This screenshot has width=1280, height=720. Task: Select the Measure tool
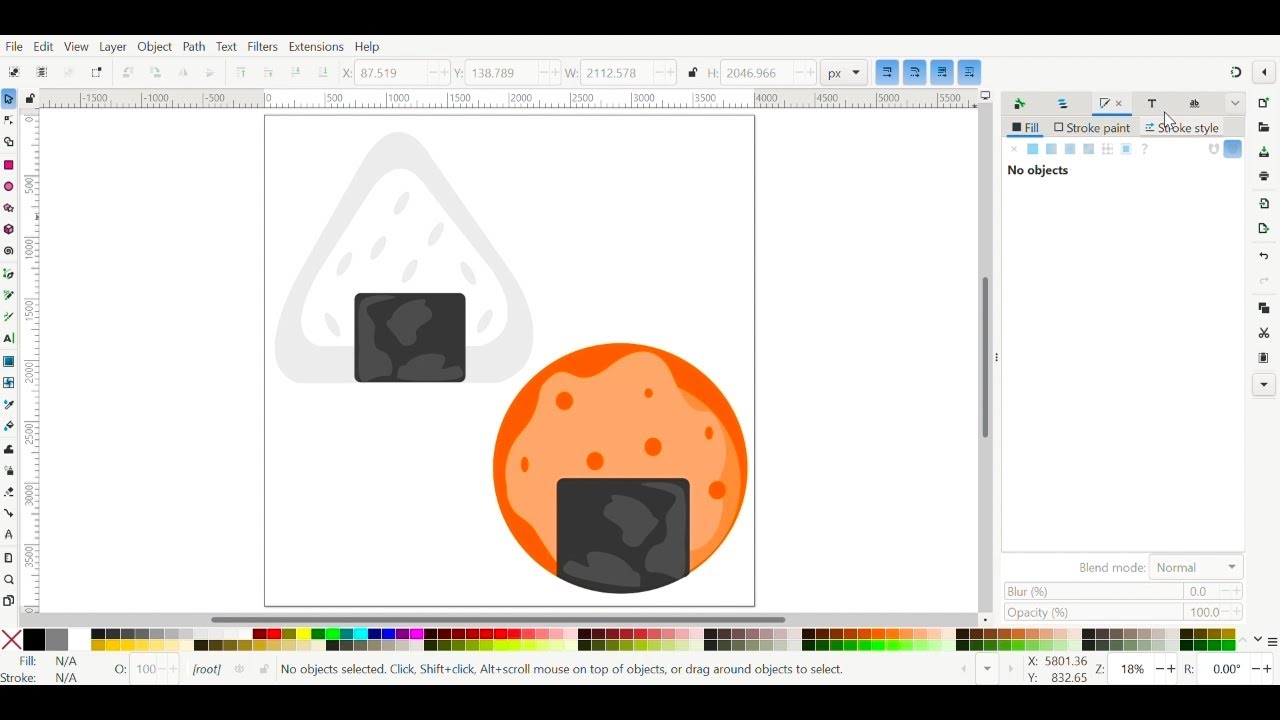[9, 558]
